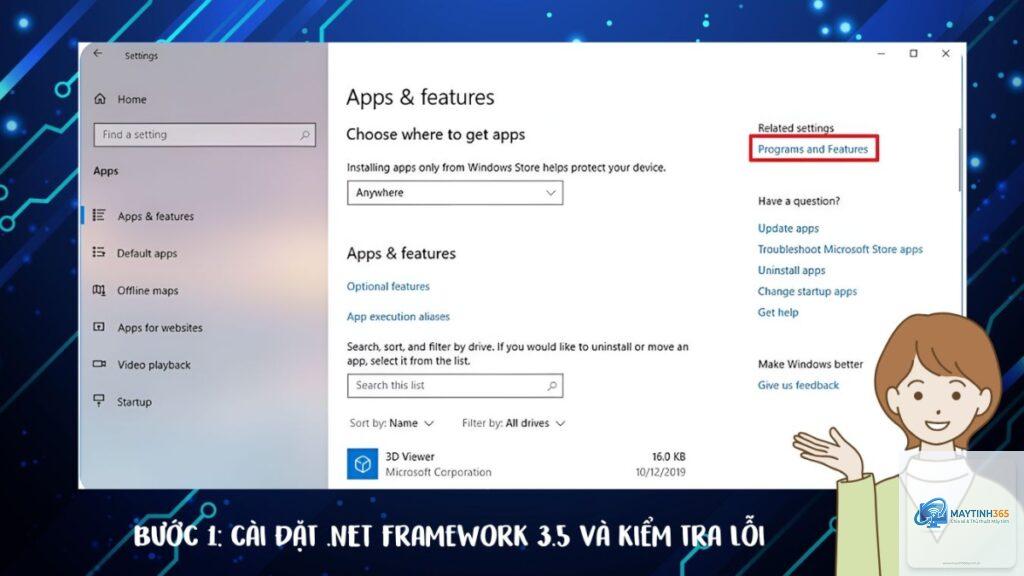The image size is (1024, 576).
Task: Click the Startup icon in sidebar
Action: 99,400
